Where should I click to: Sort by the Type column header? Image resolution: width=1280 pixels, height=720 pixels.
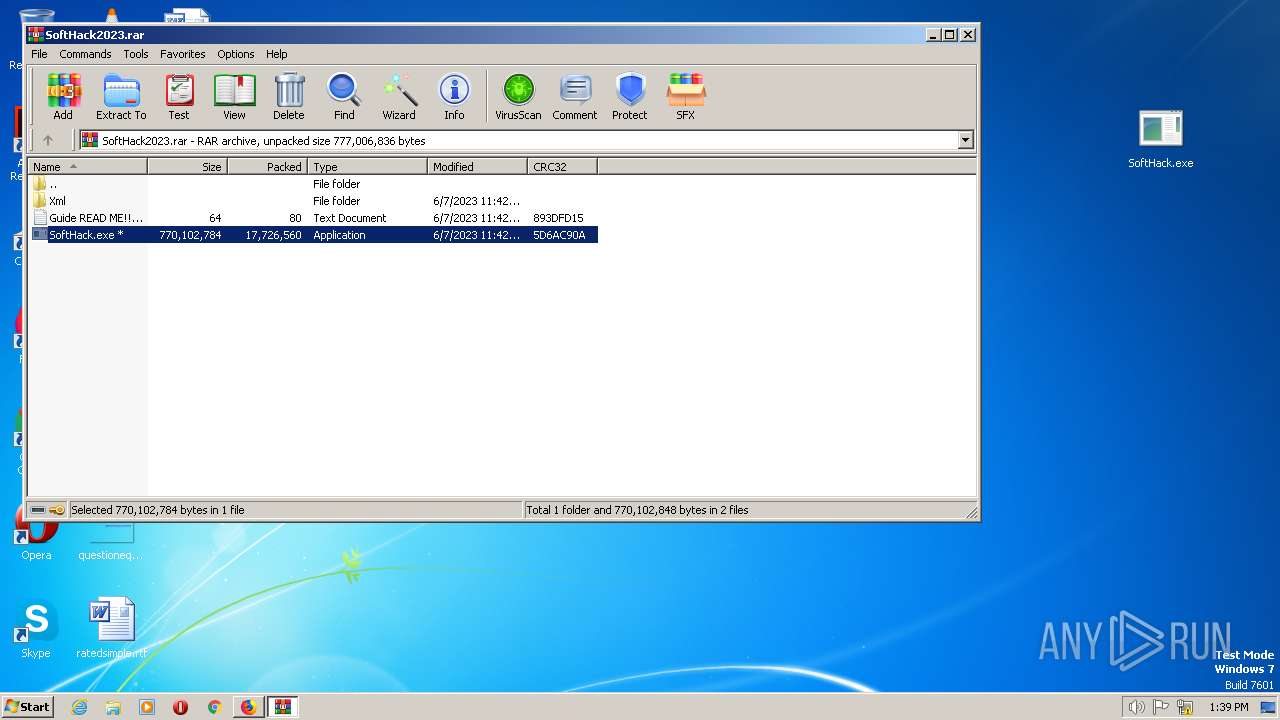[367, 167]
